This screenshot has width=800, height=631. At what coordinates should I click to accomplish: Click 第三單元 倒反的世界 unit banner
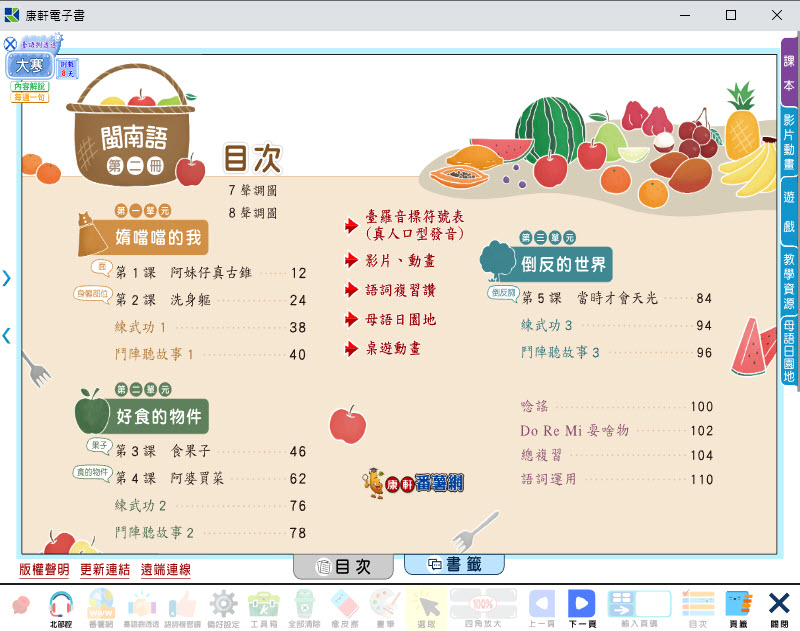tap(547, 264)
